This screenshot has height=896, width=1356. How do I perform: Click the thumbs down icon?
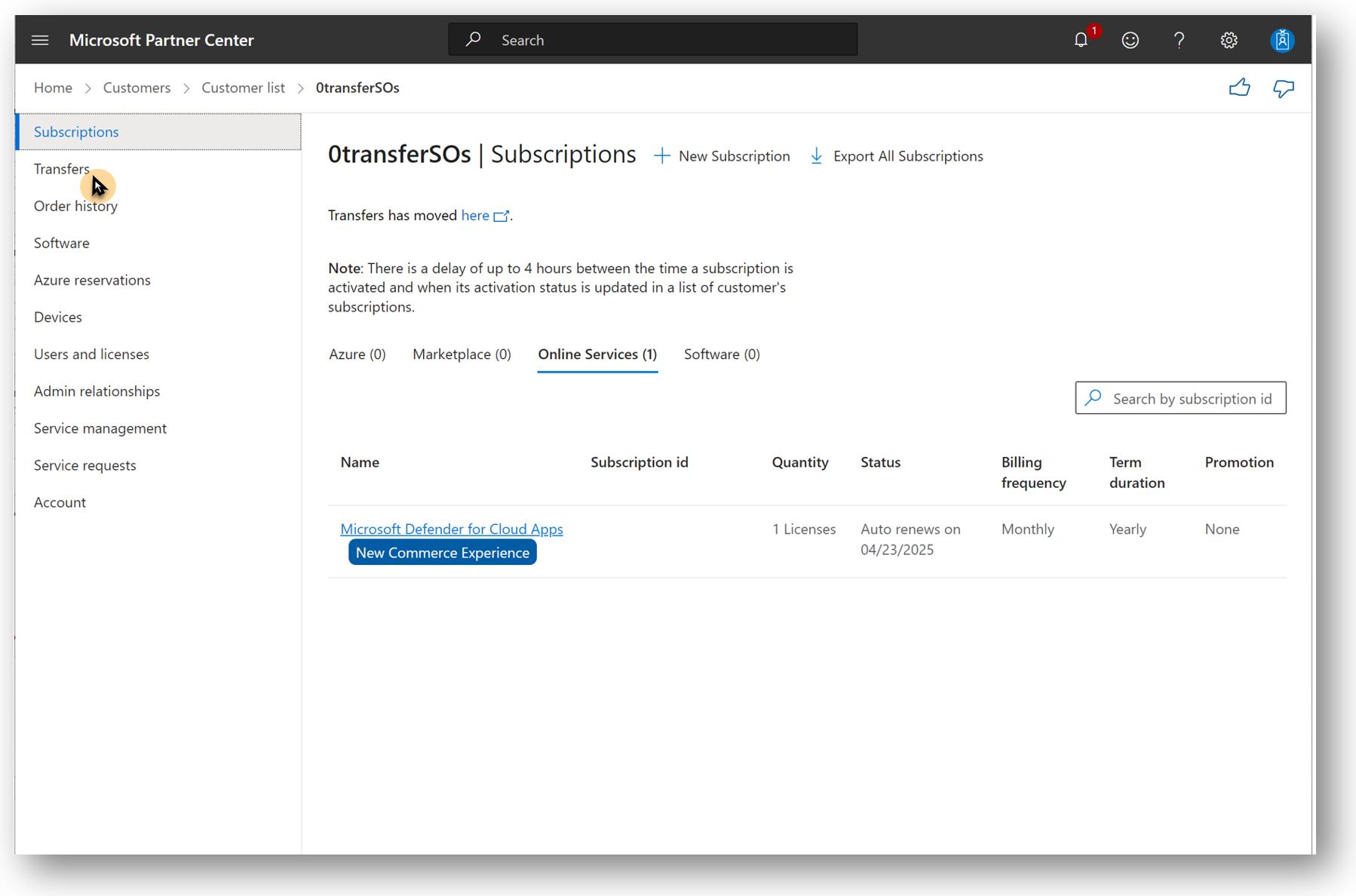[x=1284, y=89]
